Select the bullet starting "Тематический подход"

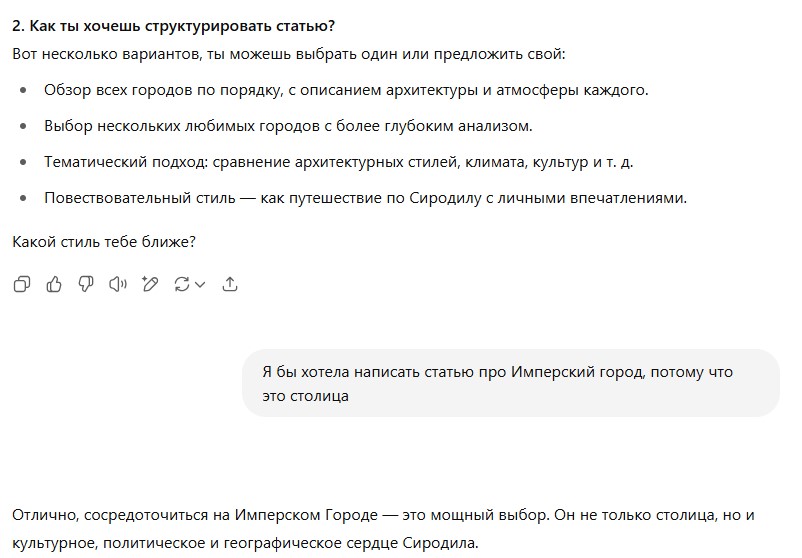338,162
